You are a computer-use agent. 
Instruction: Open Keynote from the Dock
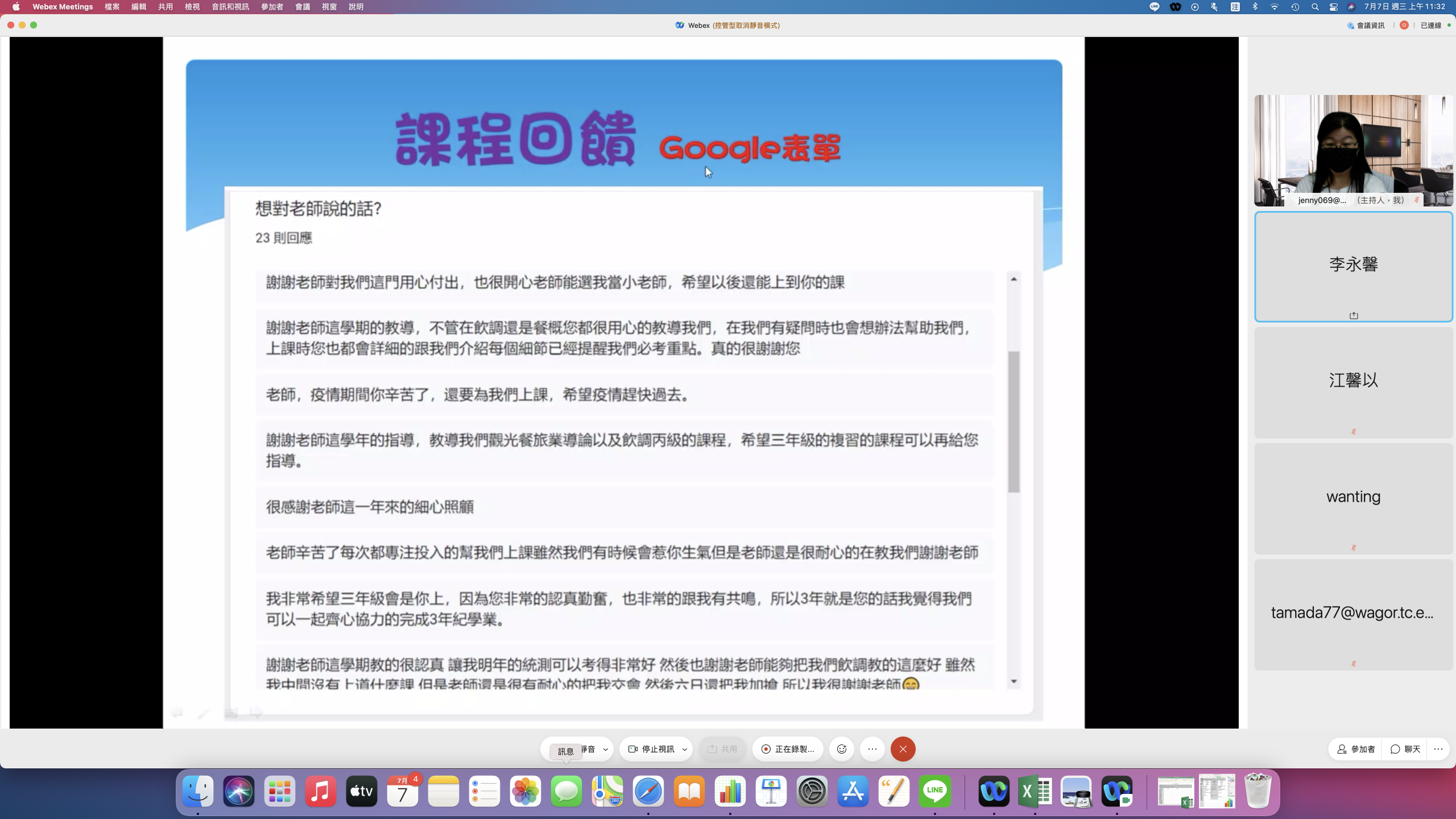click(771, 791)
